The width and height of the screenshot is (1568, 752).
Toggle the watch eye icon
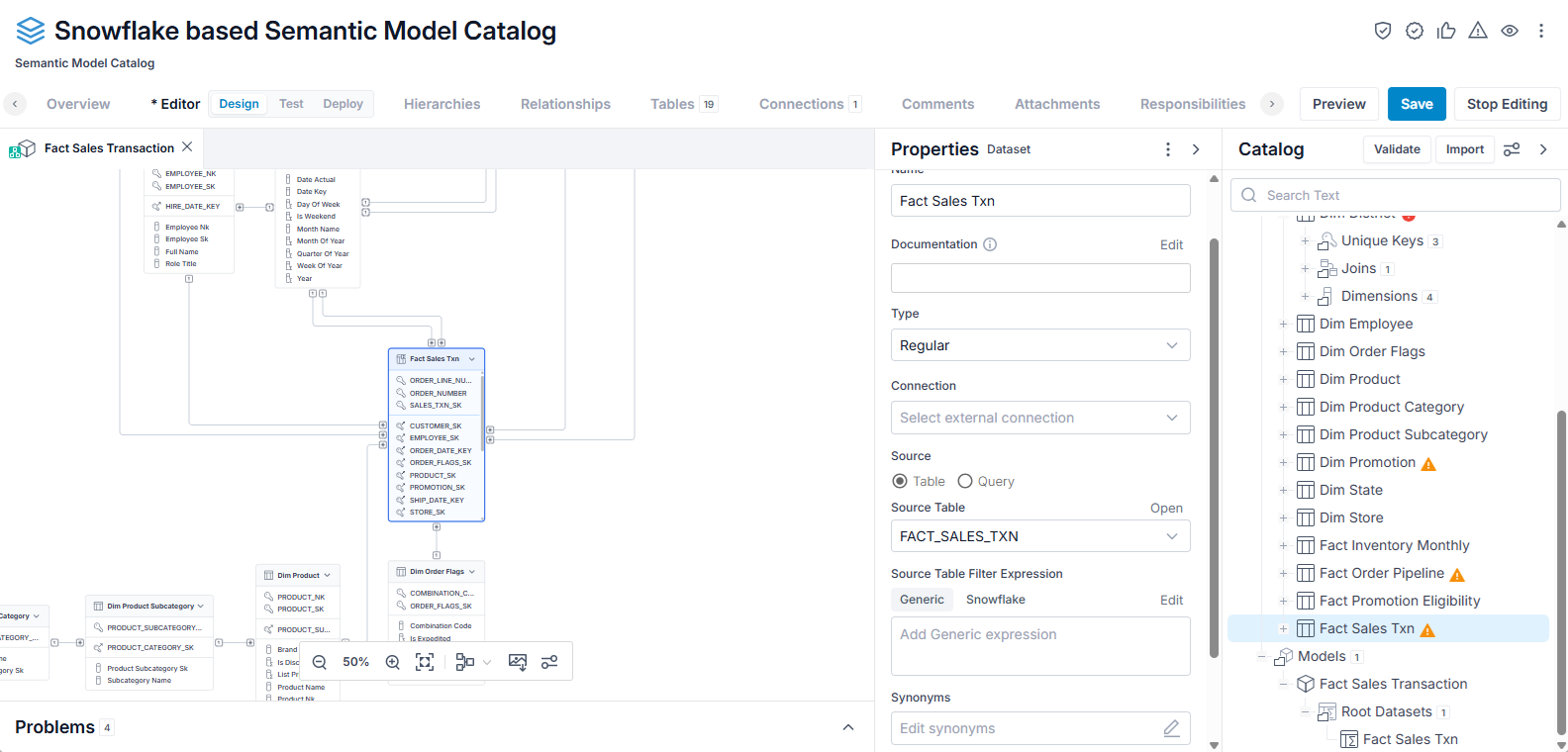click(1510, 31)
